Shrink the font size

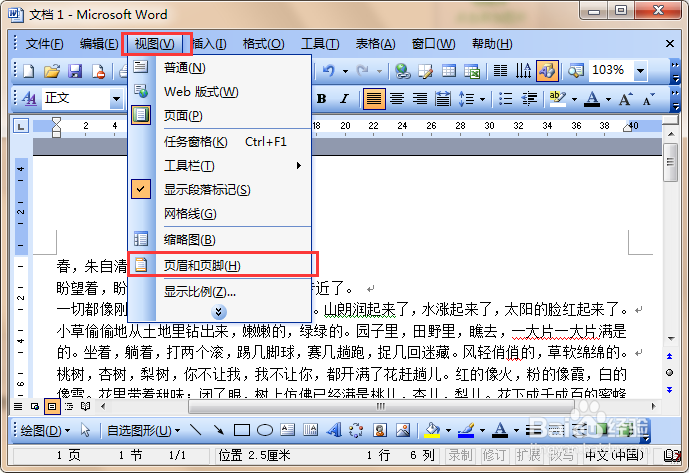[x=648, y=99]
